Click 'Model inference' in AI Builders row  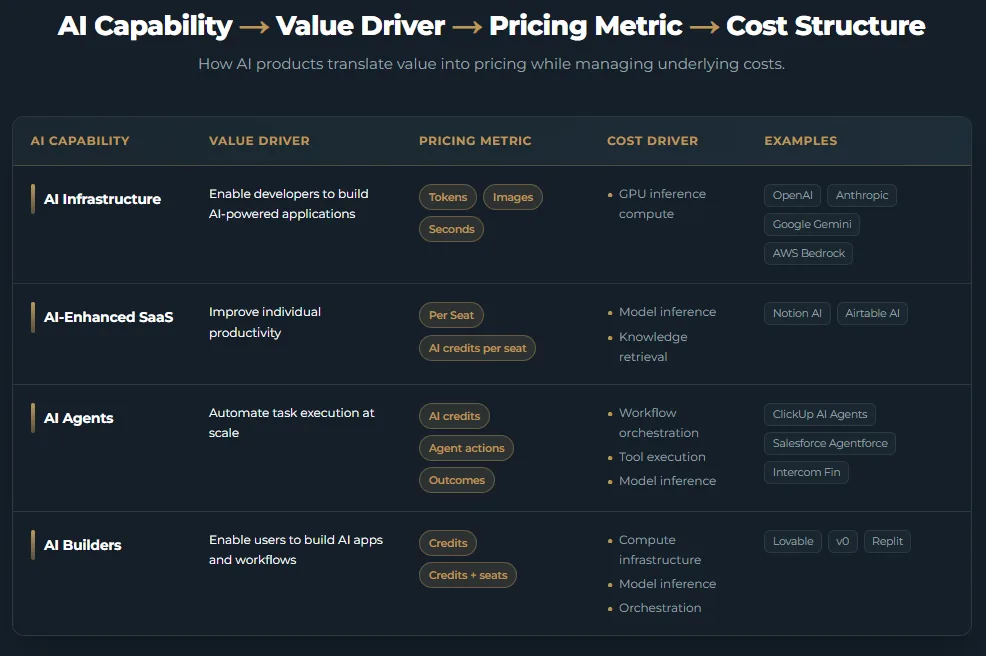667,584
